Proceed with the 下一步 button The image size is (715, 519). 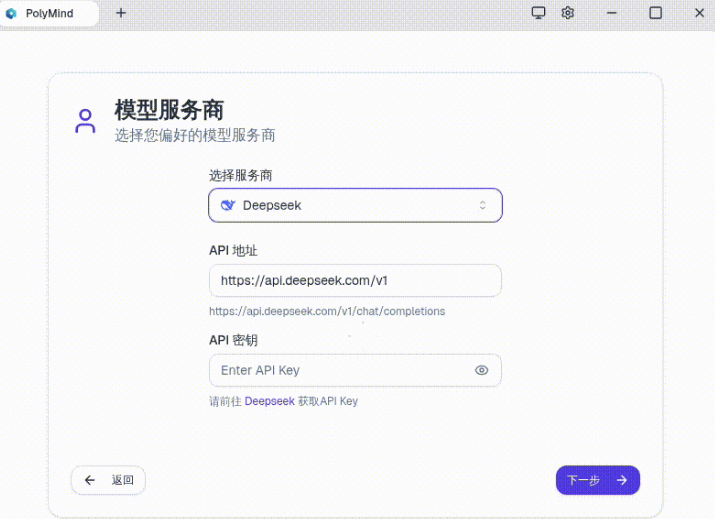(x=597, y=480)
